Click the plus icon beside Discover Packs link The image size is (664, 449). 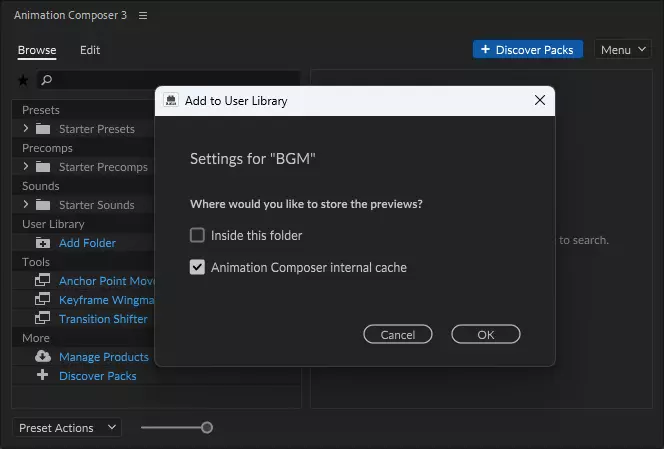pos(42,375)
